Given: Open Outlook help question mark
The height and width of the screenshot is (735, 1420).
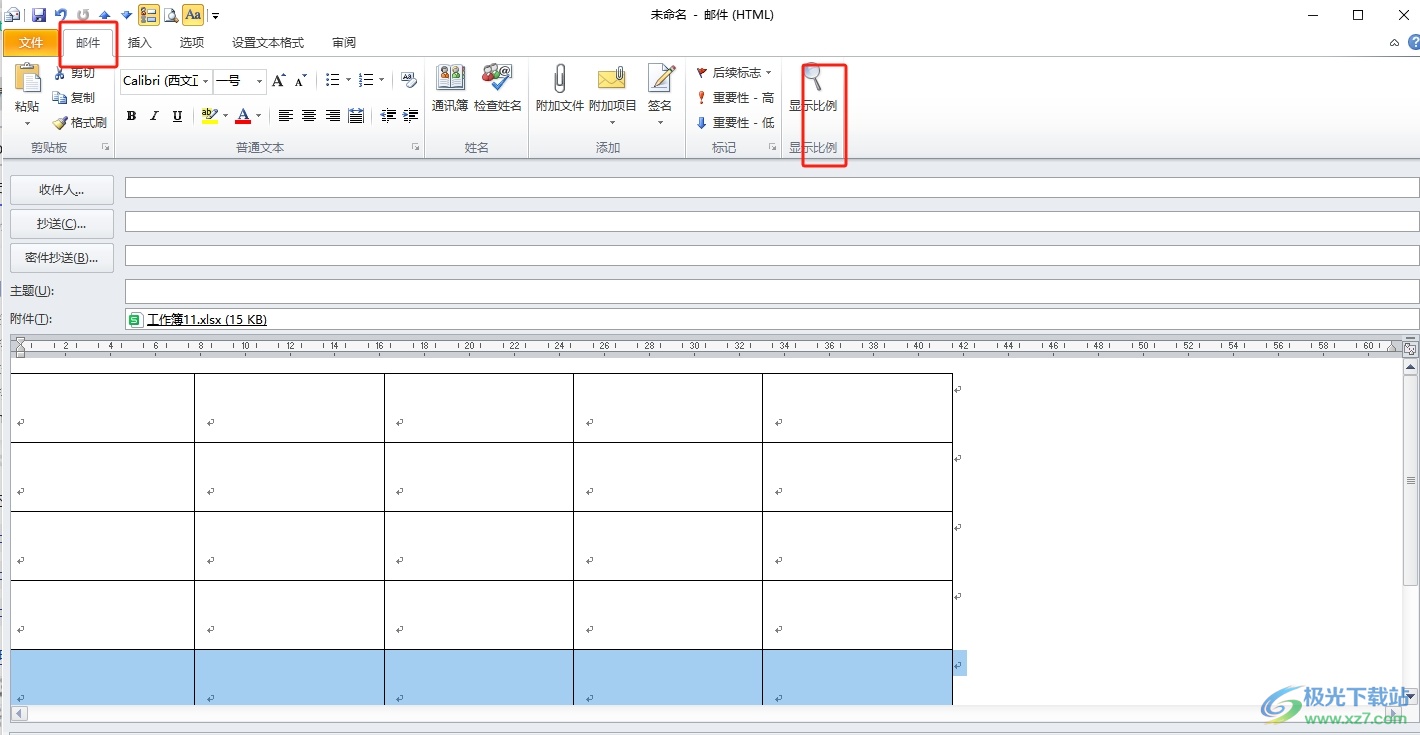Looking at the screenshot, I should [x=1414, y=43].
